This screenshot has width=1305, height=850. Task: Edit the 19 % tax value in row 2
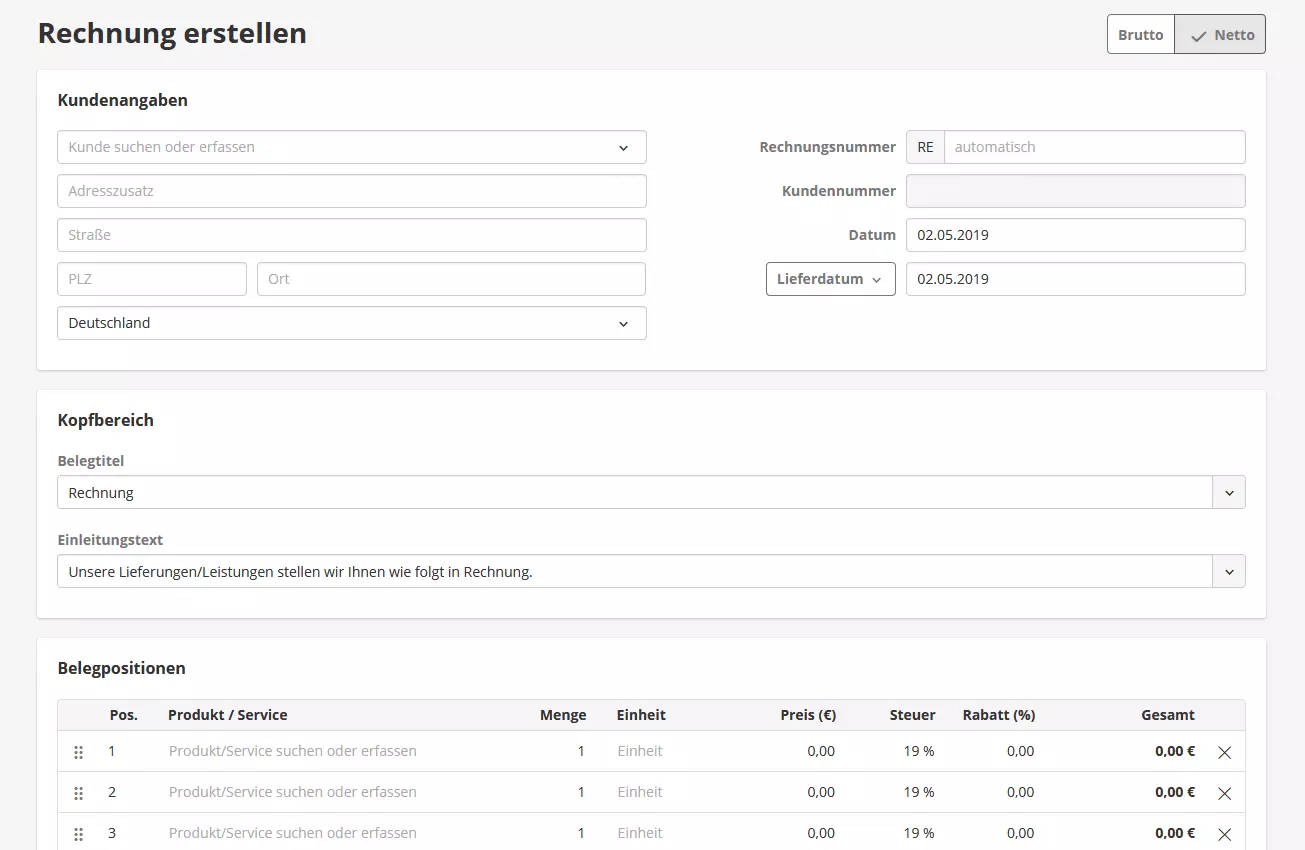coord(918,792)
